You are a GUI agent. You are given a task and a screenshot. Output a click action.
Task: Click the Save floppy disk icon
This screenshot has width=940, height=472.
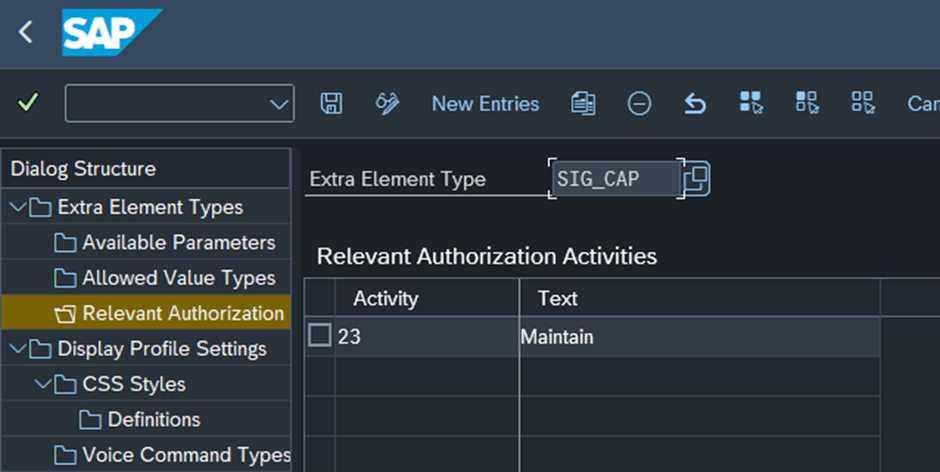pos(331,103)
